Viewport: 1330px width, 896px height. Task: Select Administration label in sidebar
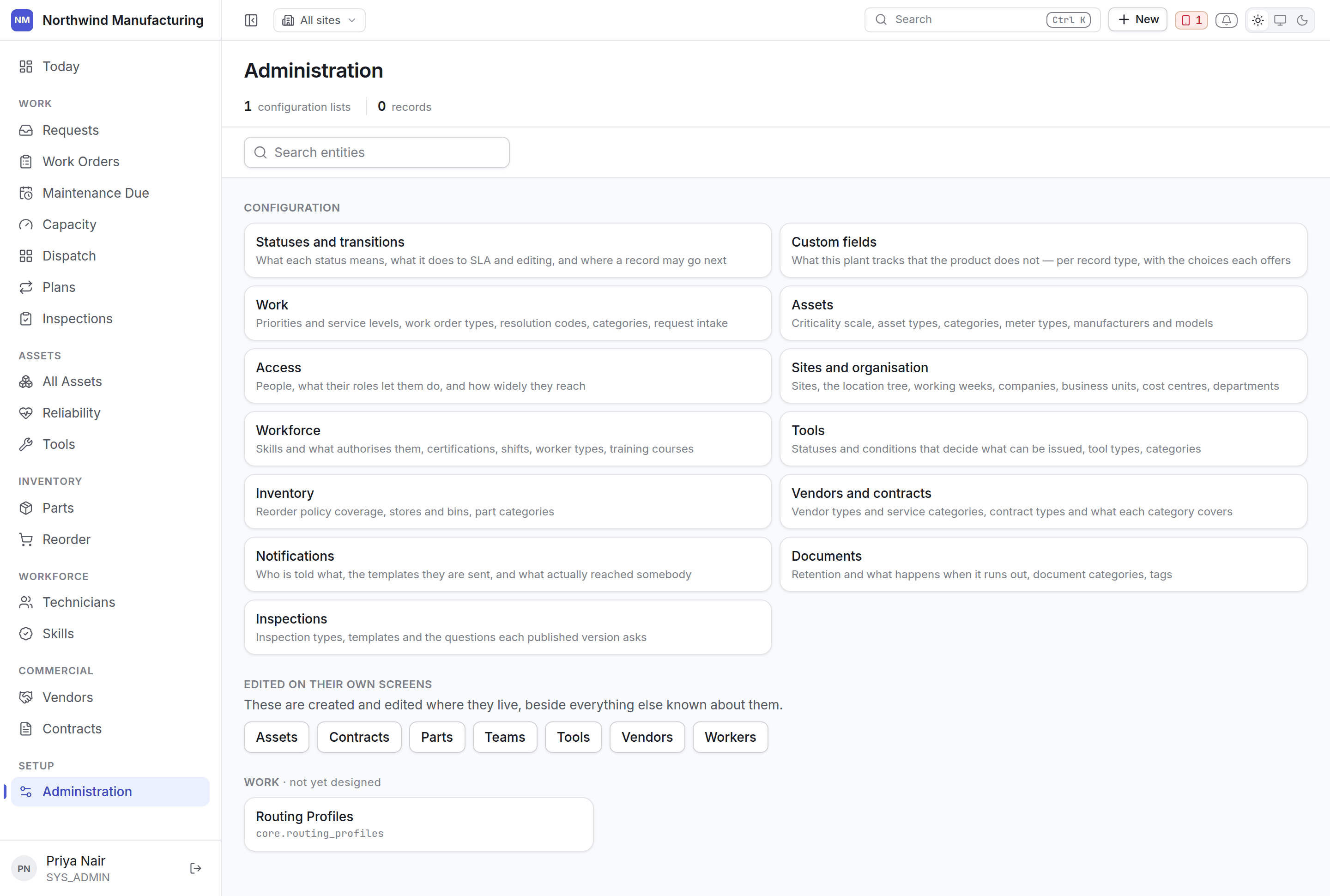click(87, 792)
